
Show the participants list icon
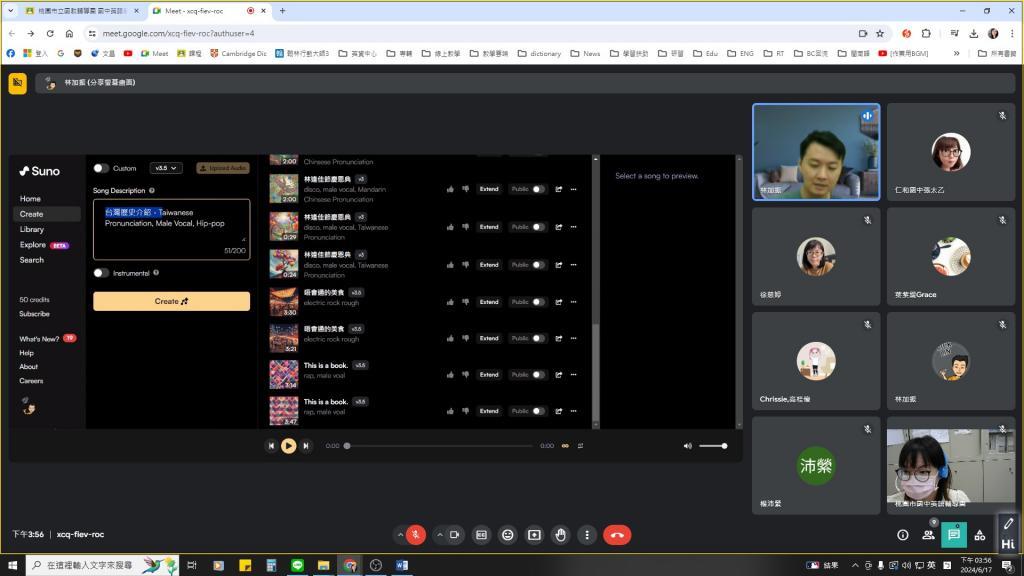[928, 535]
